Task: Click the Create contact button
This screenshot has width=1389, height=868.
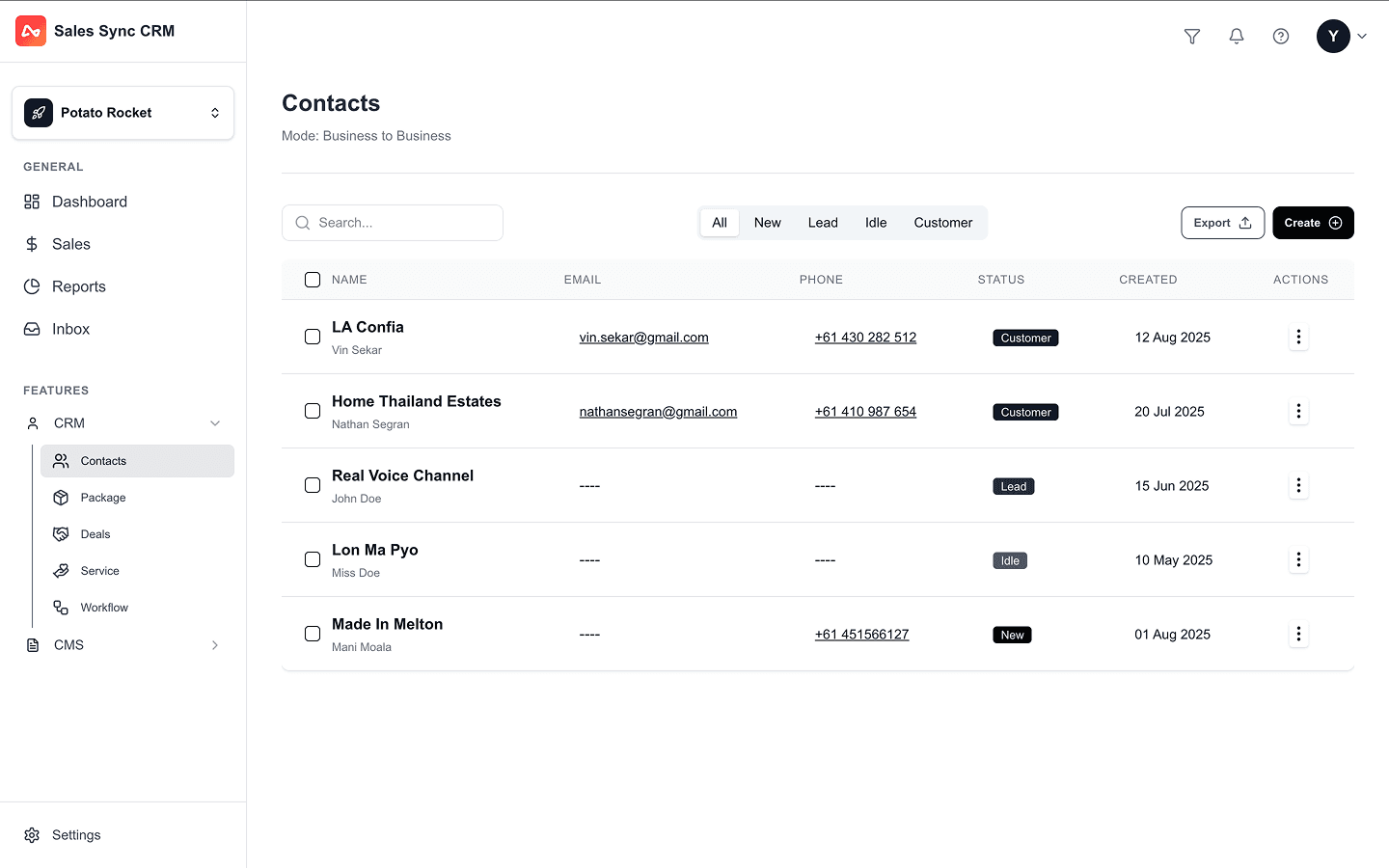Action: click(1313, 223)
